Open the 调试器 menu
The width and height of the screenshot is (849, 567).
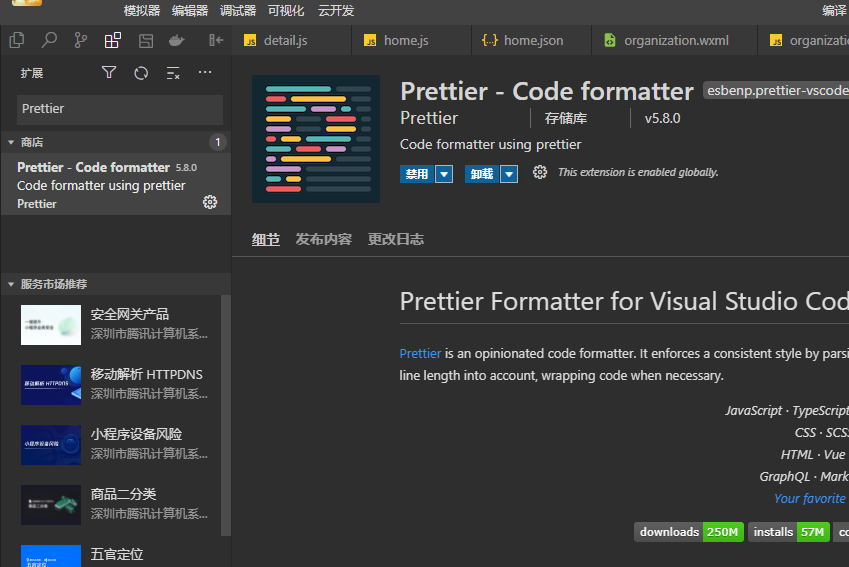click(238, 11)
